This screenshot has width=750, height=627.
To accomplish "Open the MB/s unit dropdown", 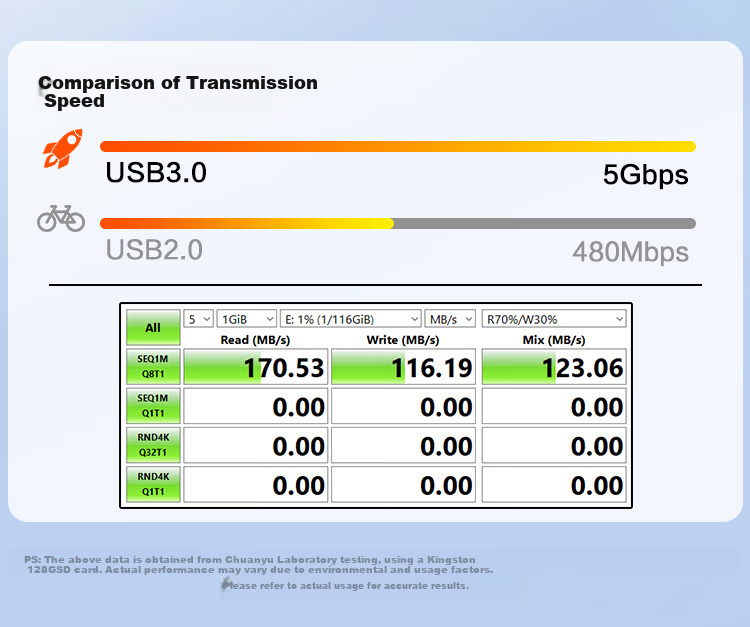I will click(x=450, y=319).
